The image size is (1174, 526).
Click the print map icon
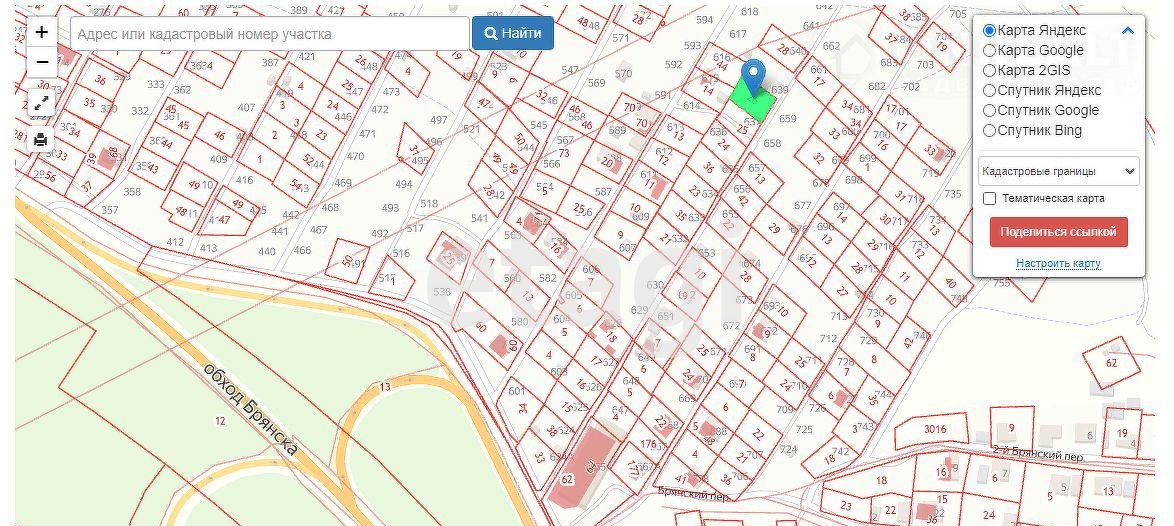click(41, 140)
